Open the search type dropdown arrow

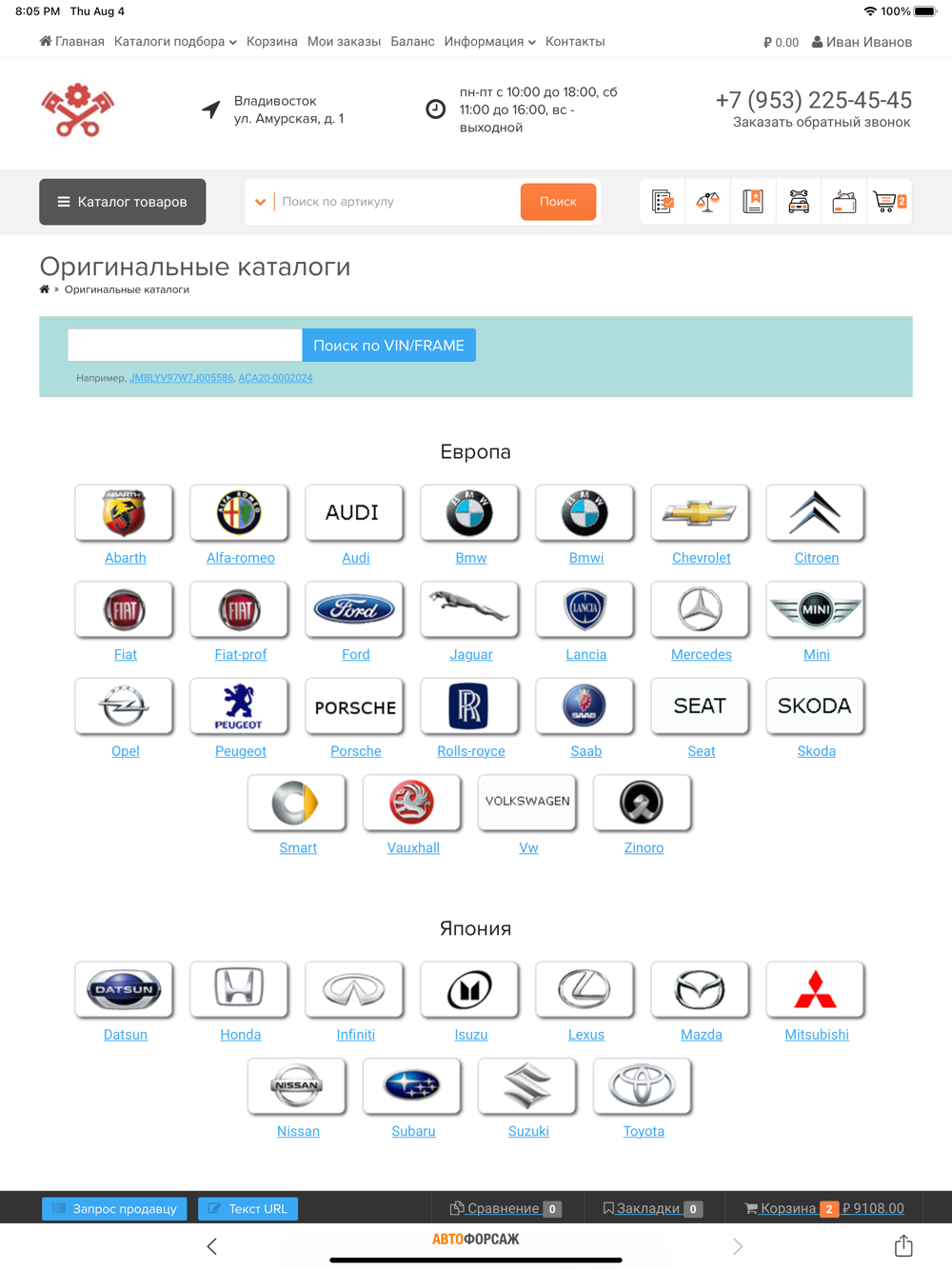[x=260, y=202]
